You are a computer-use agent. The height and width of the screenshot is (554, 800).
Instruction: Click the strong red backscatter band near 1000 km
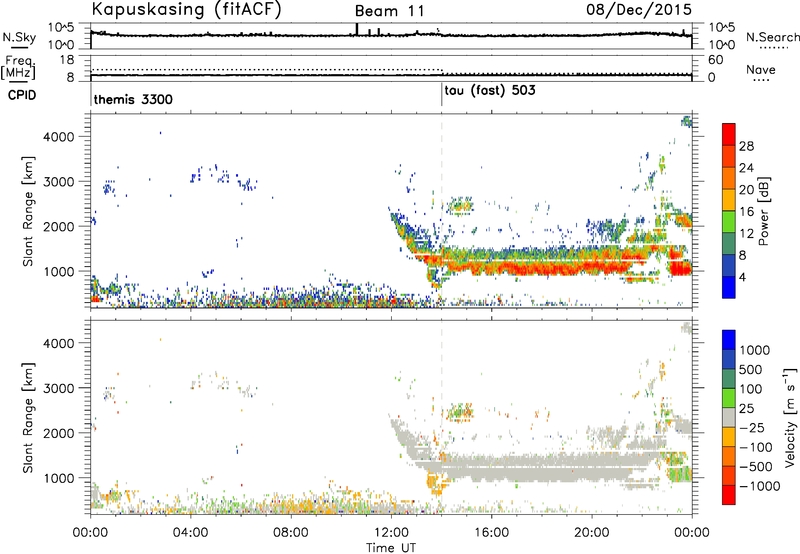tap(536, 267)
